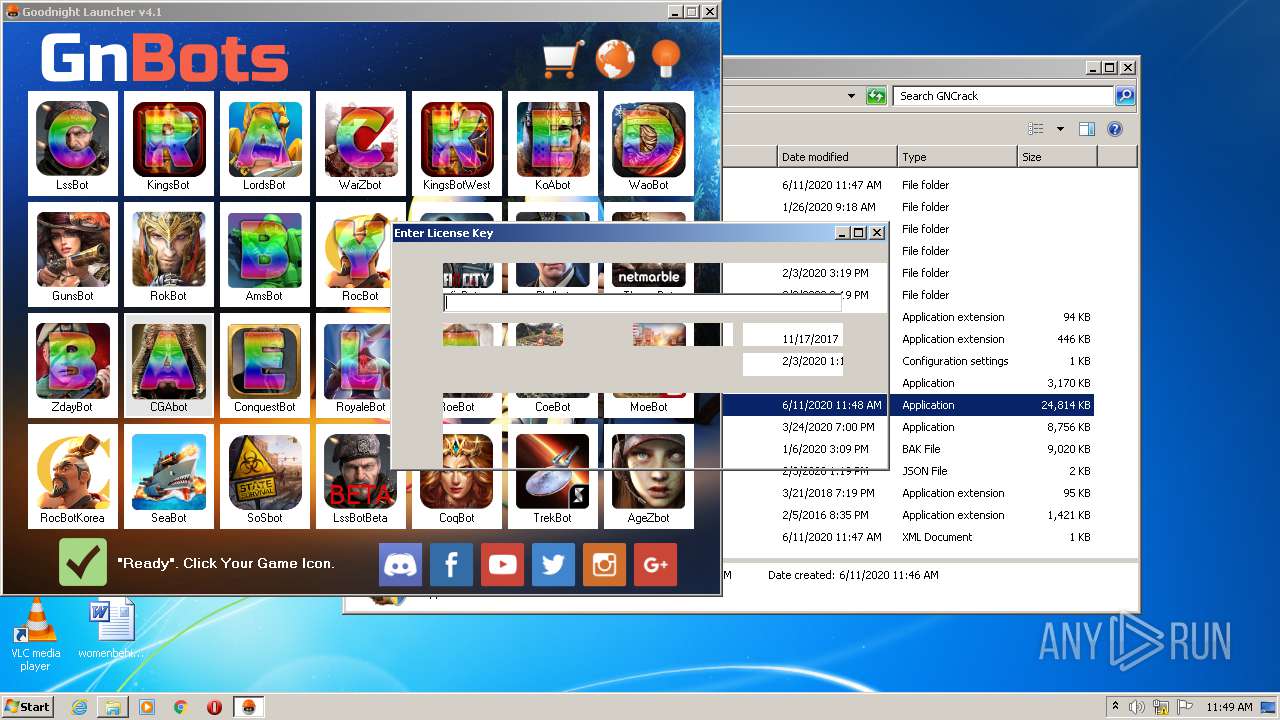
Task: Change the Explorer view style icon
Action: pyautogui.click(x=1036, y=129)
